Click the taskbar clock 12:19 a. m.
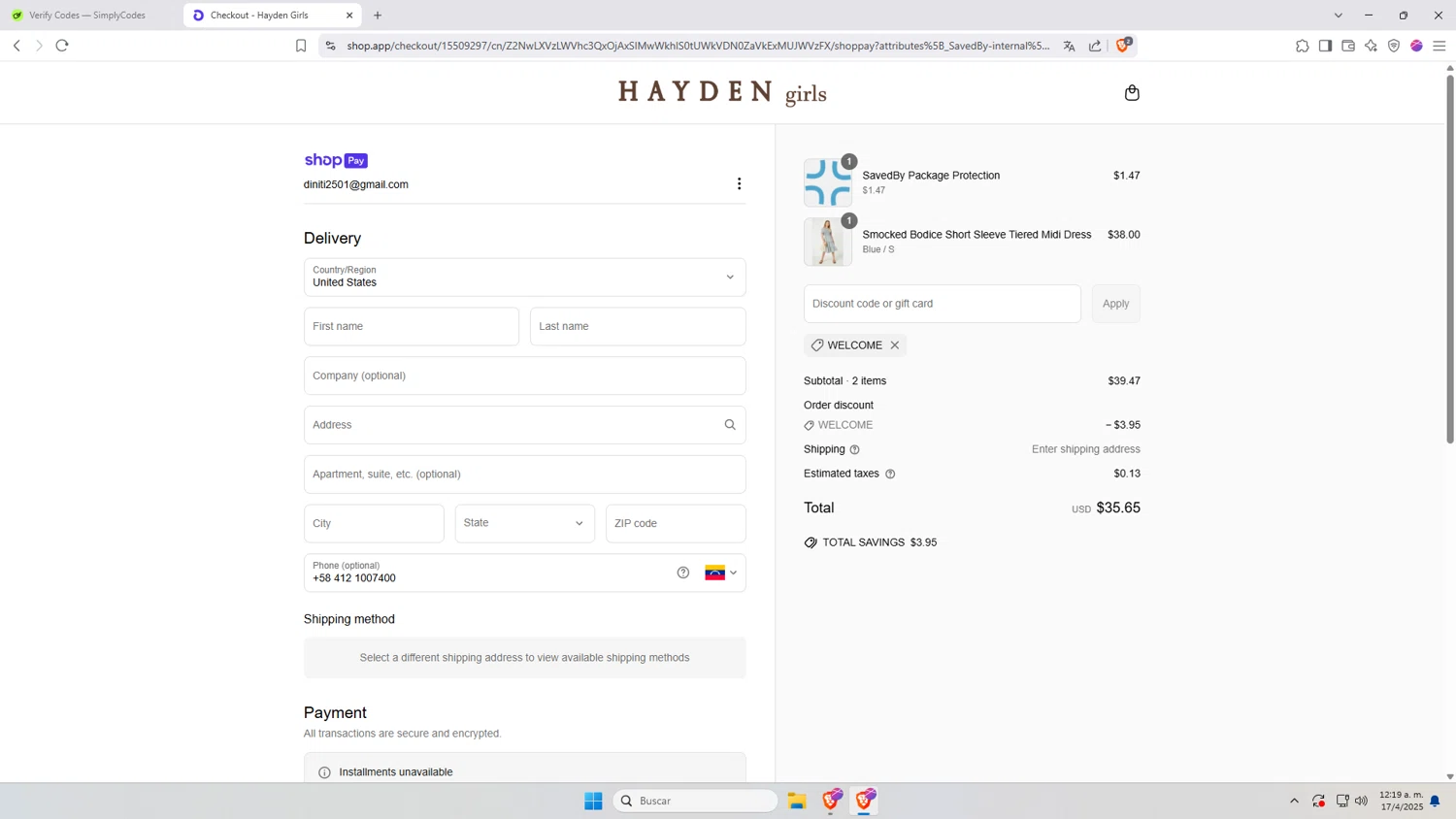This screenshot has height=819, width=1456. tap(1401, 801)
